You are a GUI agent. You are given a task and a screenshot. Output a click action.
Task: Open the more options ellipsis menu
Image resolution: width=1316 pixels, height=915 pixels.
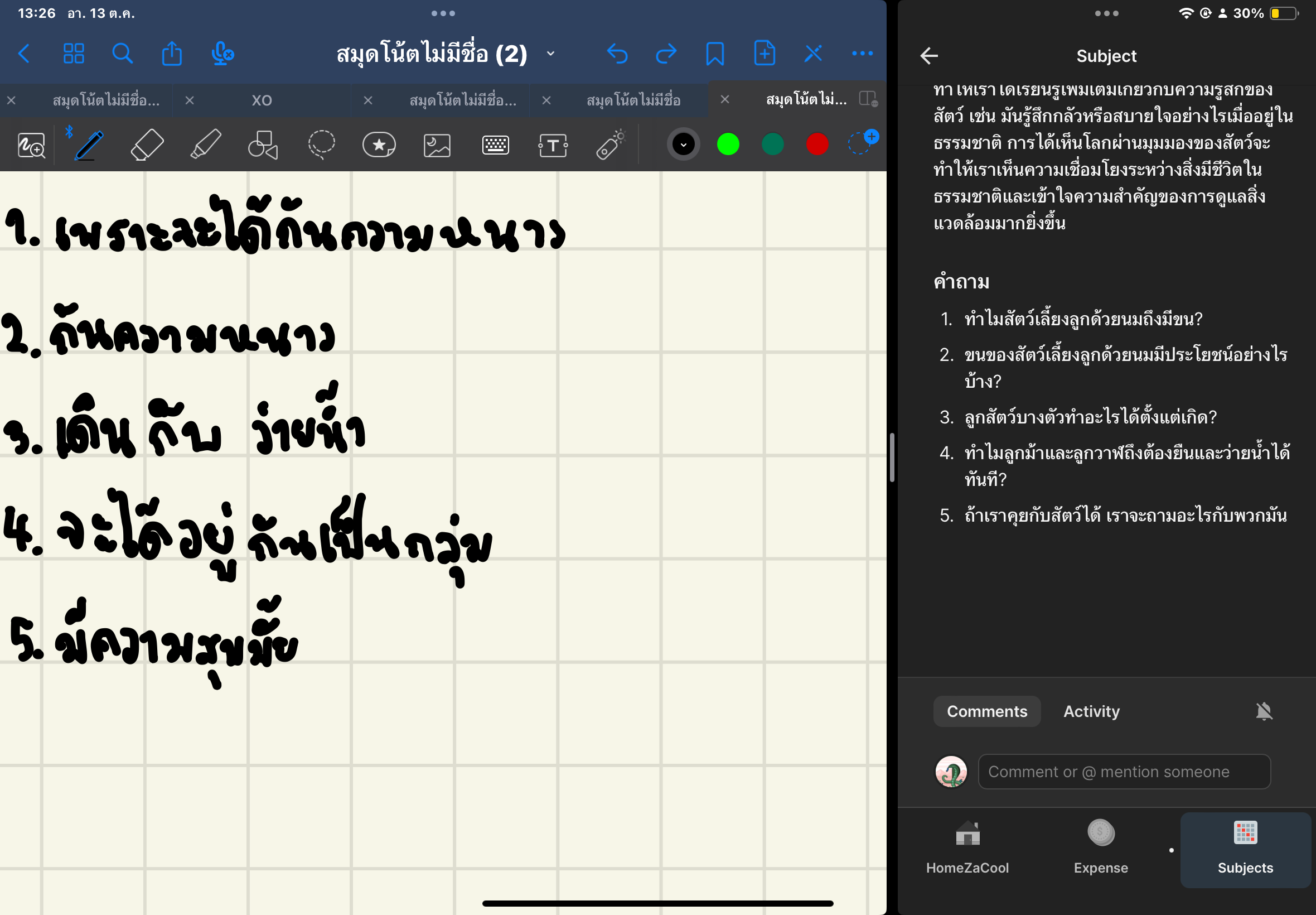[862, 54]
